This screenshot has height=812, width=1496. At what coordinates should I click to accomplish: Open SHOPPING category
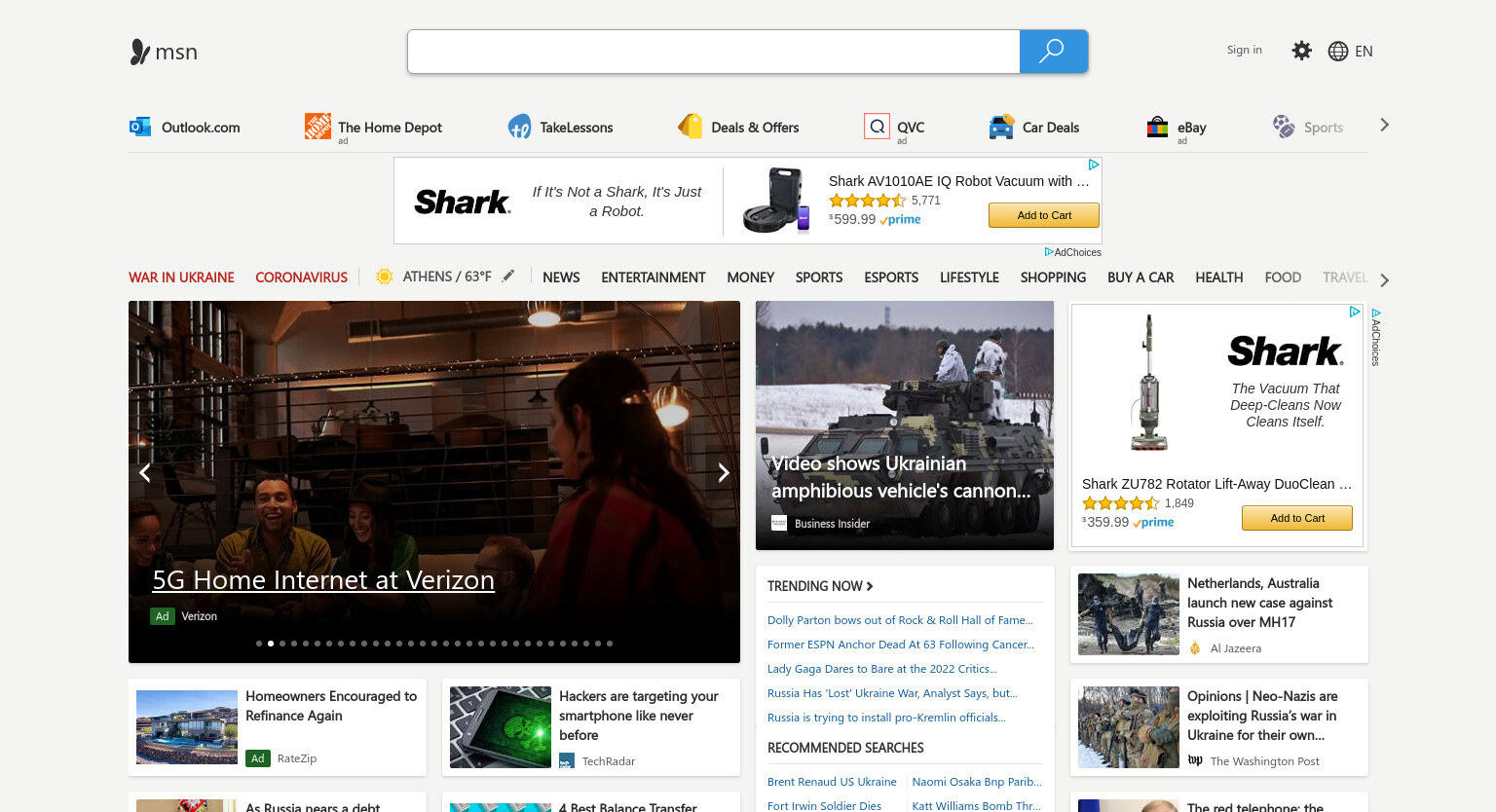(1053, 277)
